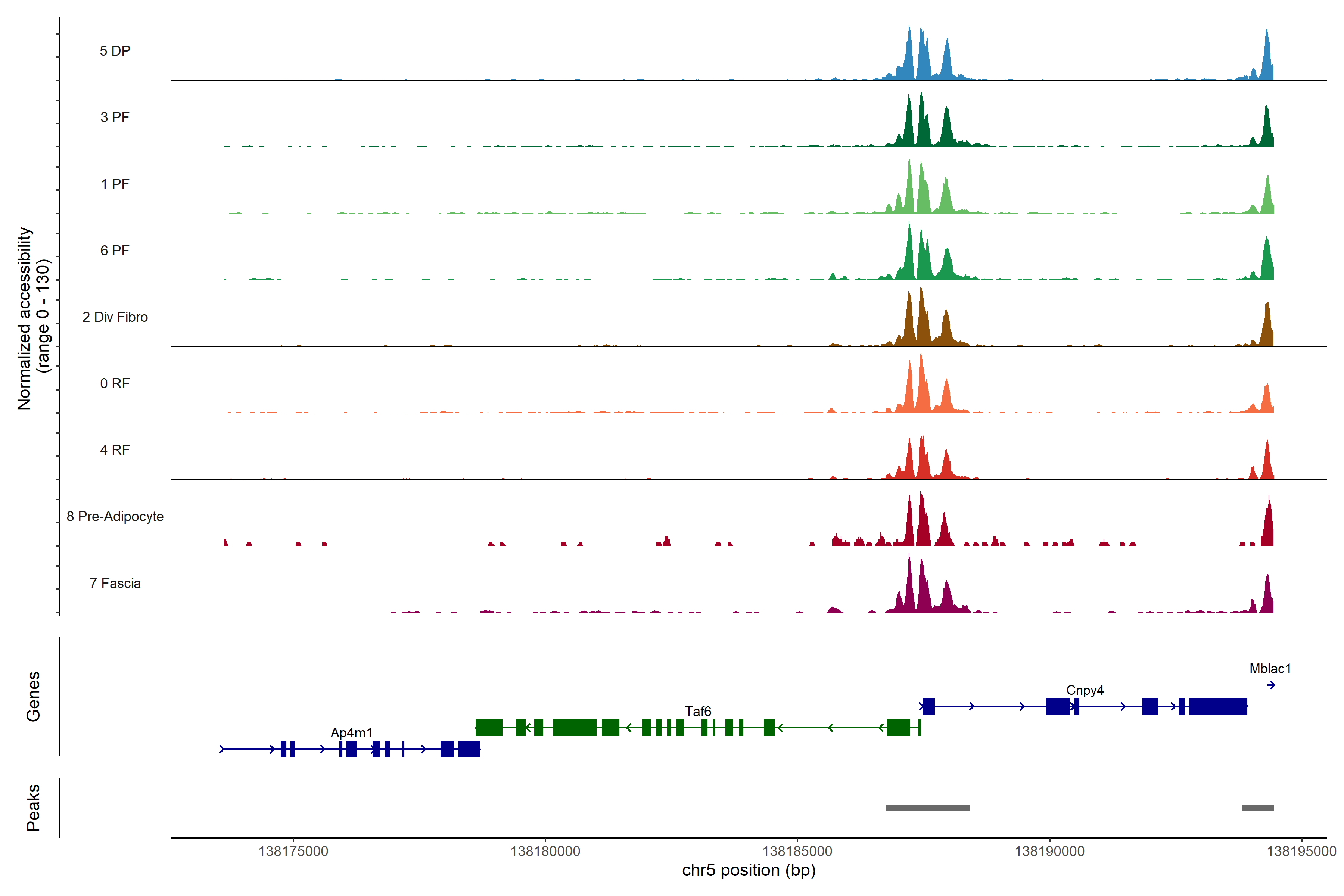Click the Taf6 first green exon block
The image size is (1344, 896).
(489, 727)
